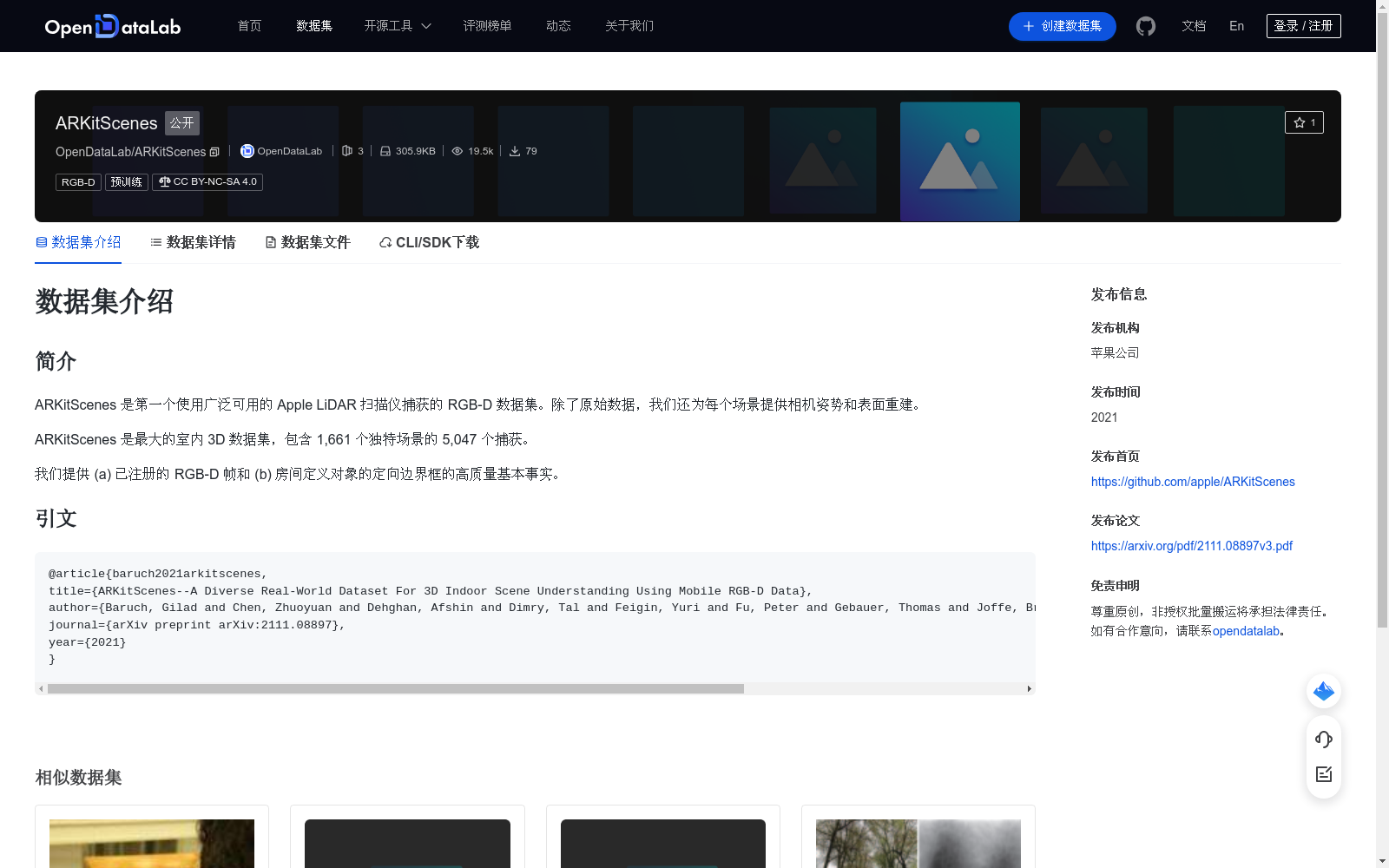Open 关于我们 navigation item
The width and height of the screenshot is (1389, 868).
tap(629, 26)
